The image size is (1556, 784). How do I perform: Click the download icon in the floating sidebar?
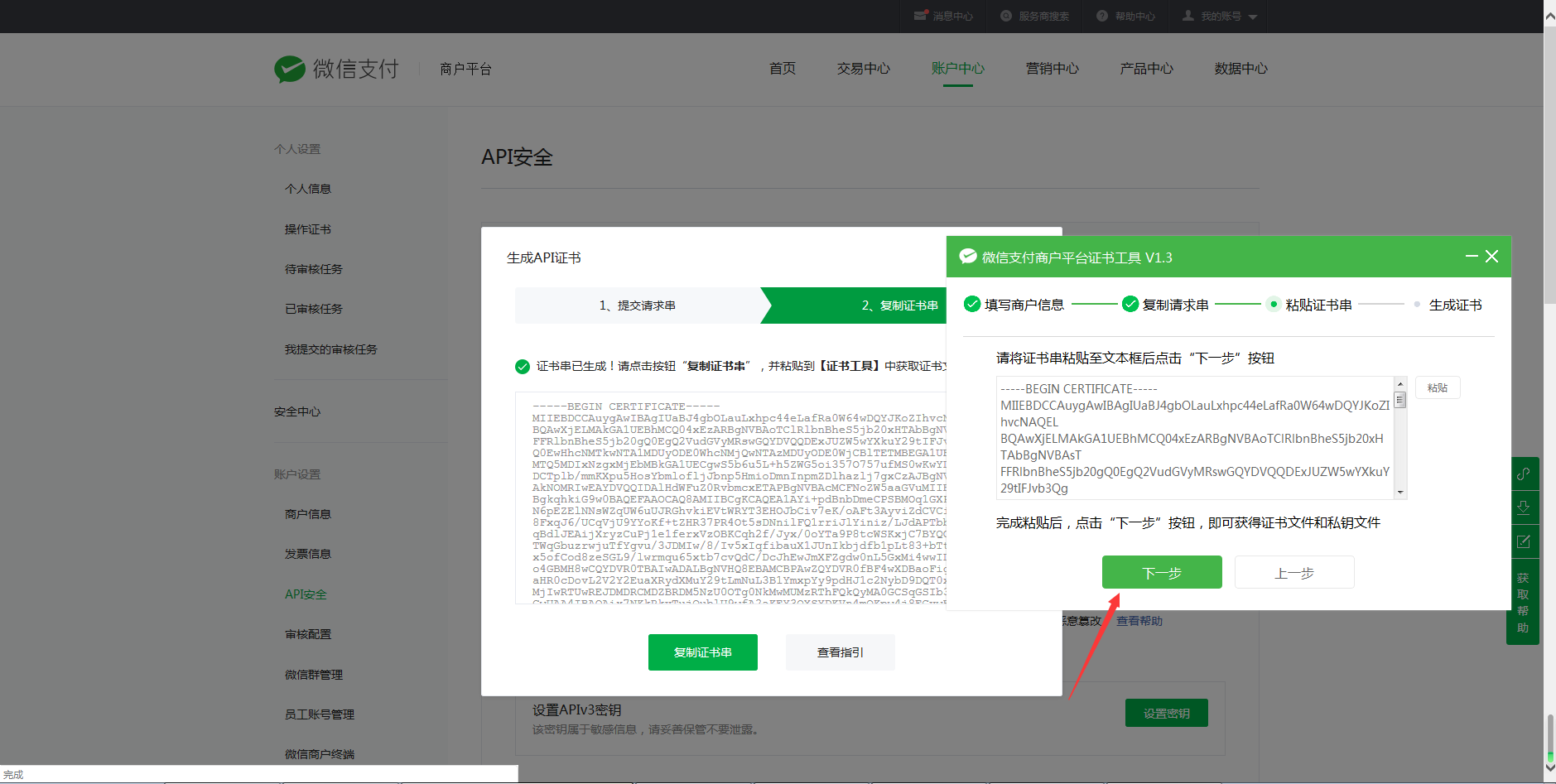click(1523, 507)
